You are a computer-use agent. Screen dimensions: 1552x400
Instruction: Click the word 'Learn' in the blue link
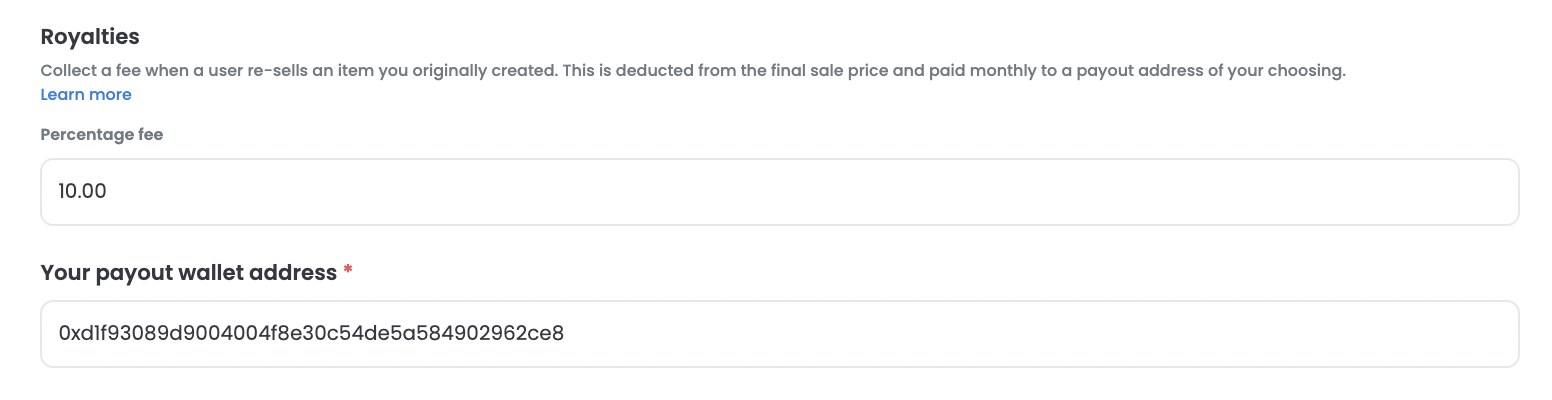point(62,95)
